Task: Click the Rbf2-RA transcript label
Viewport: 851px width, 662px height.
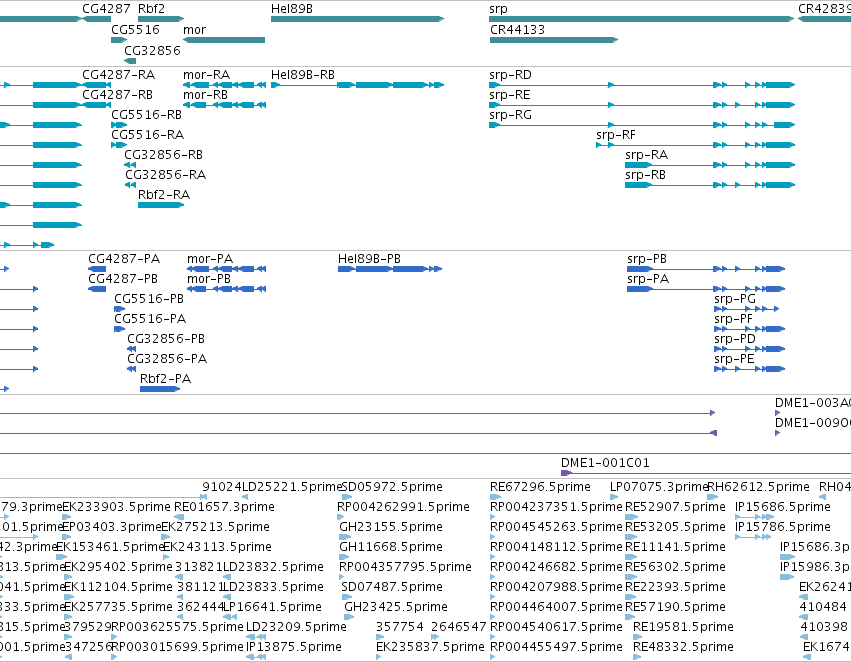Action: [x=164, y=195]
